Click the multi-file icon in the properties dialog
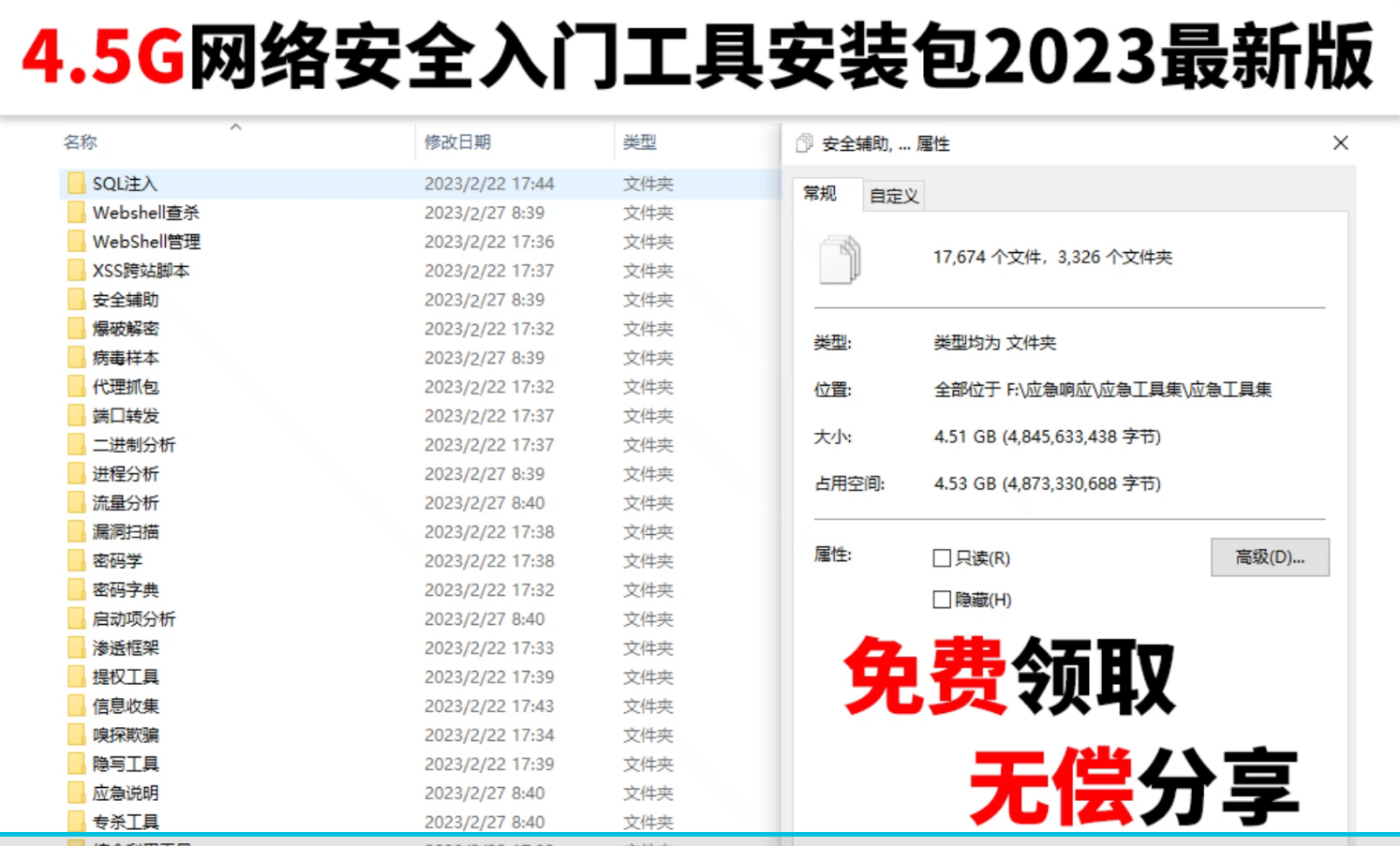The height and width of the screenshot is (846, 1400). point(839,260)
